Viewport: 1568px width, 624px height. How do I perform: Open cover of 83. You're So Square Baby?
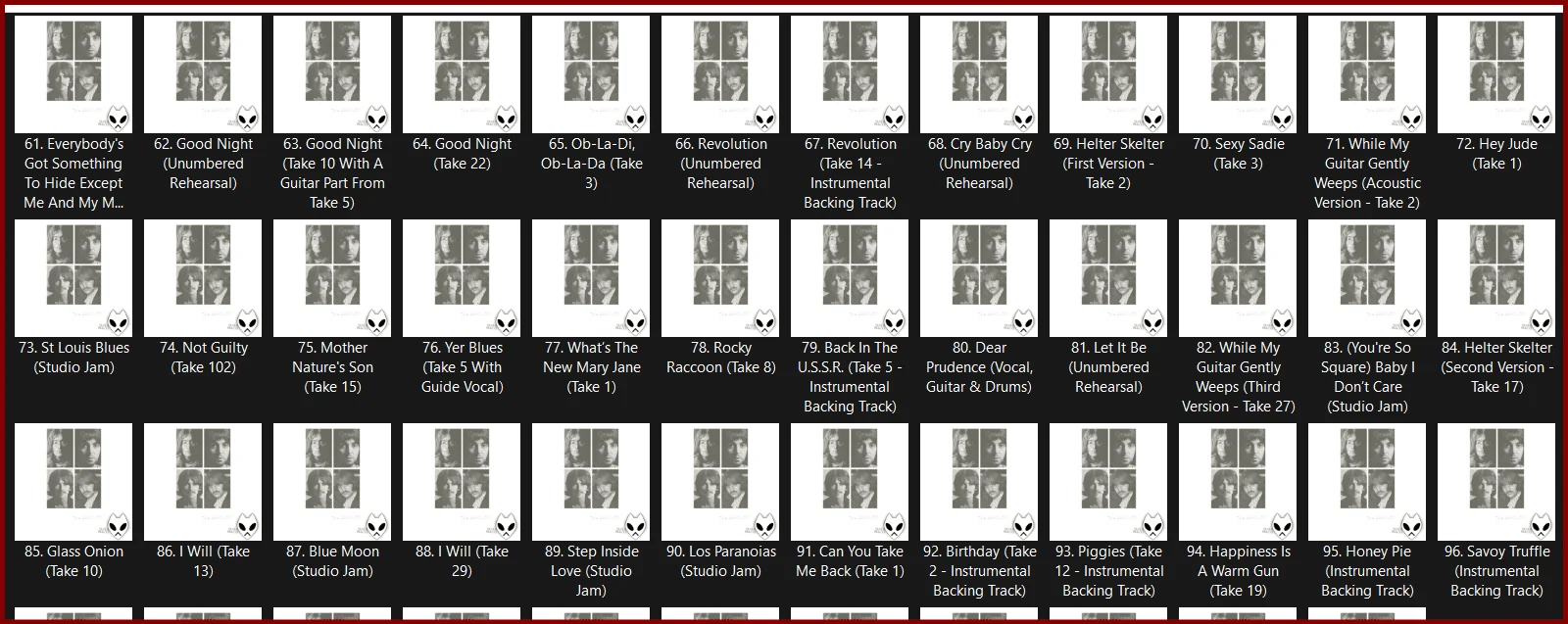1367,278
